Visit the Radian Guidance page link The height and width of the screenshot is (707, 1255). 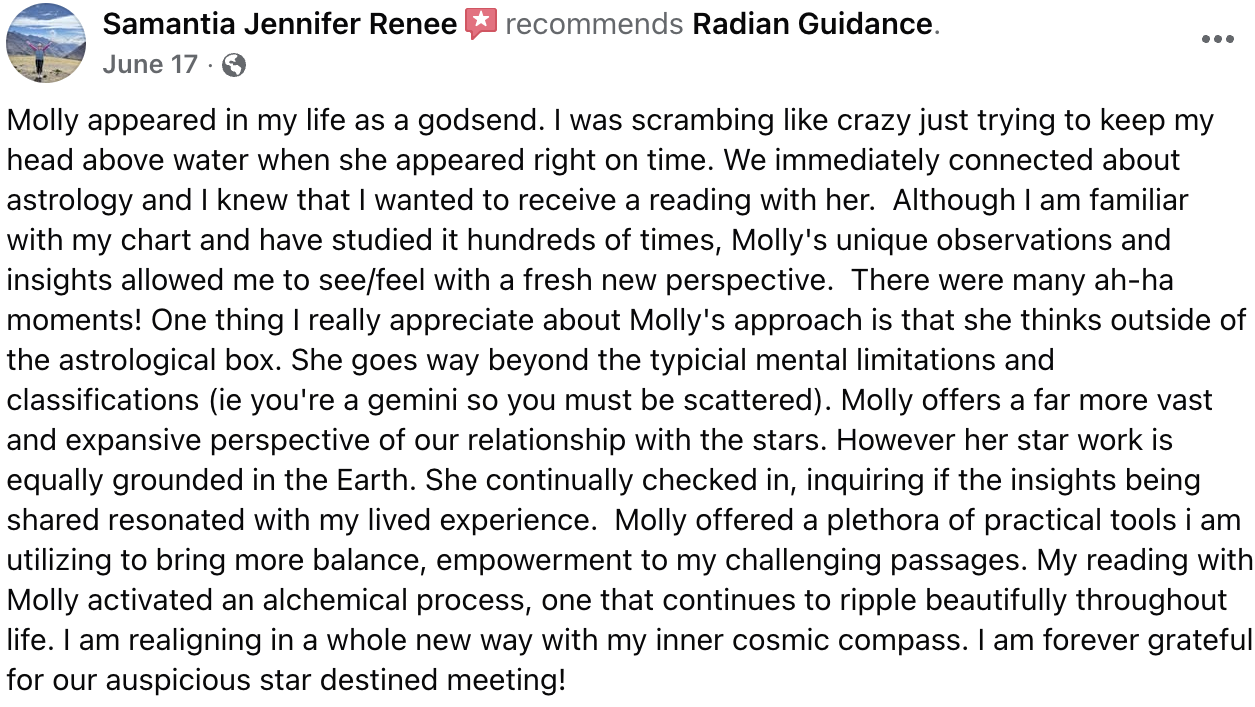(x=813, y=24)
